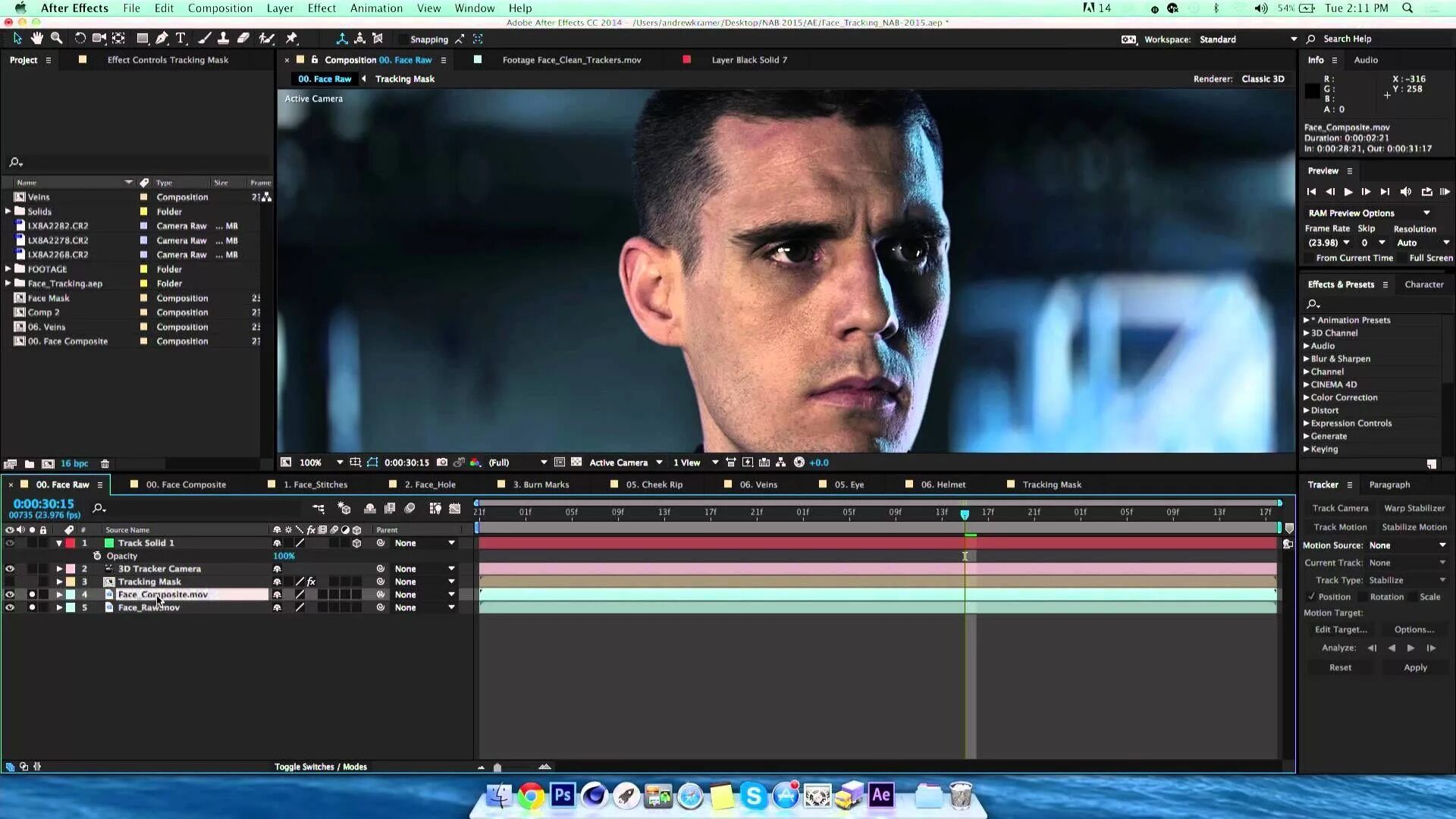Open the Composition menu
Screen dimensions: 1456x819
(220, 8)
